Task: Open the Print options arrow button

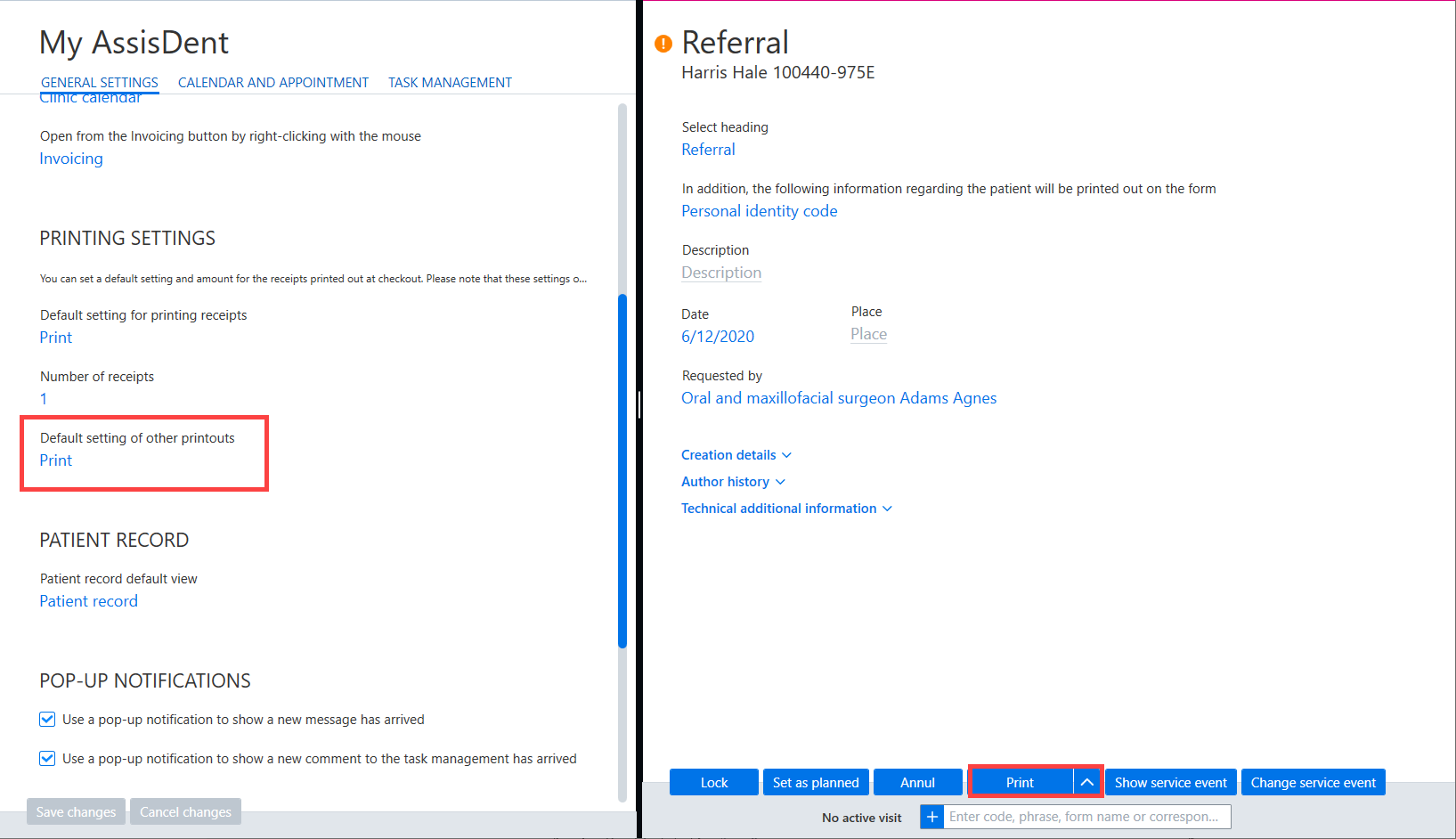Action: point(1086,782)
